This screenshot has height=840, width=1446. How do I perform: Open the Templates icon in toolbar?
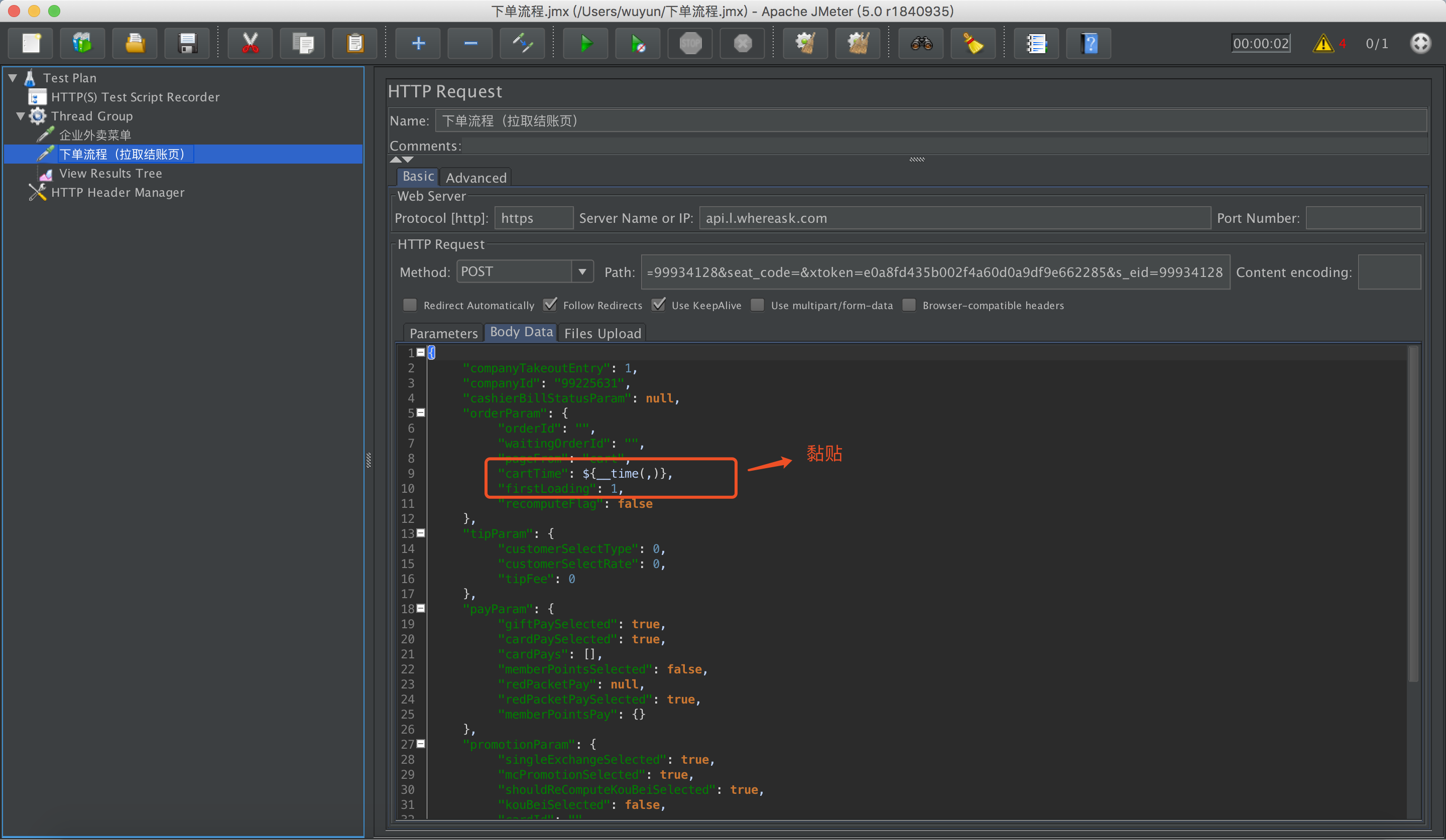pyautogui.click(x=82, y=44)
